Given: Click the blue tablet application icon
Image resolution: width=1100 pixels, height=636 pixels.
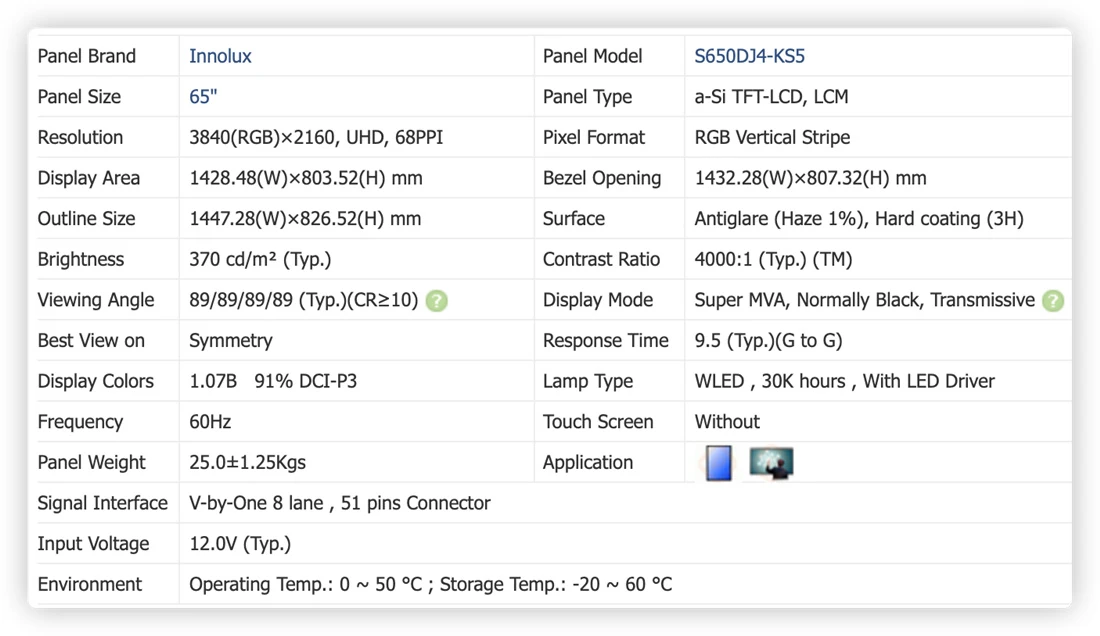Looking at the screenshot, I should pyautogui.click(x=718, y=463).
